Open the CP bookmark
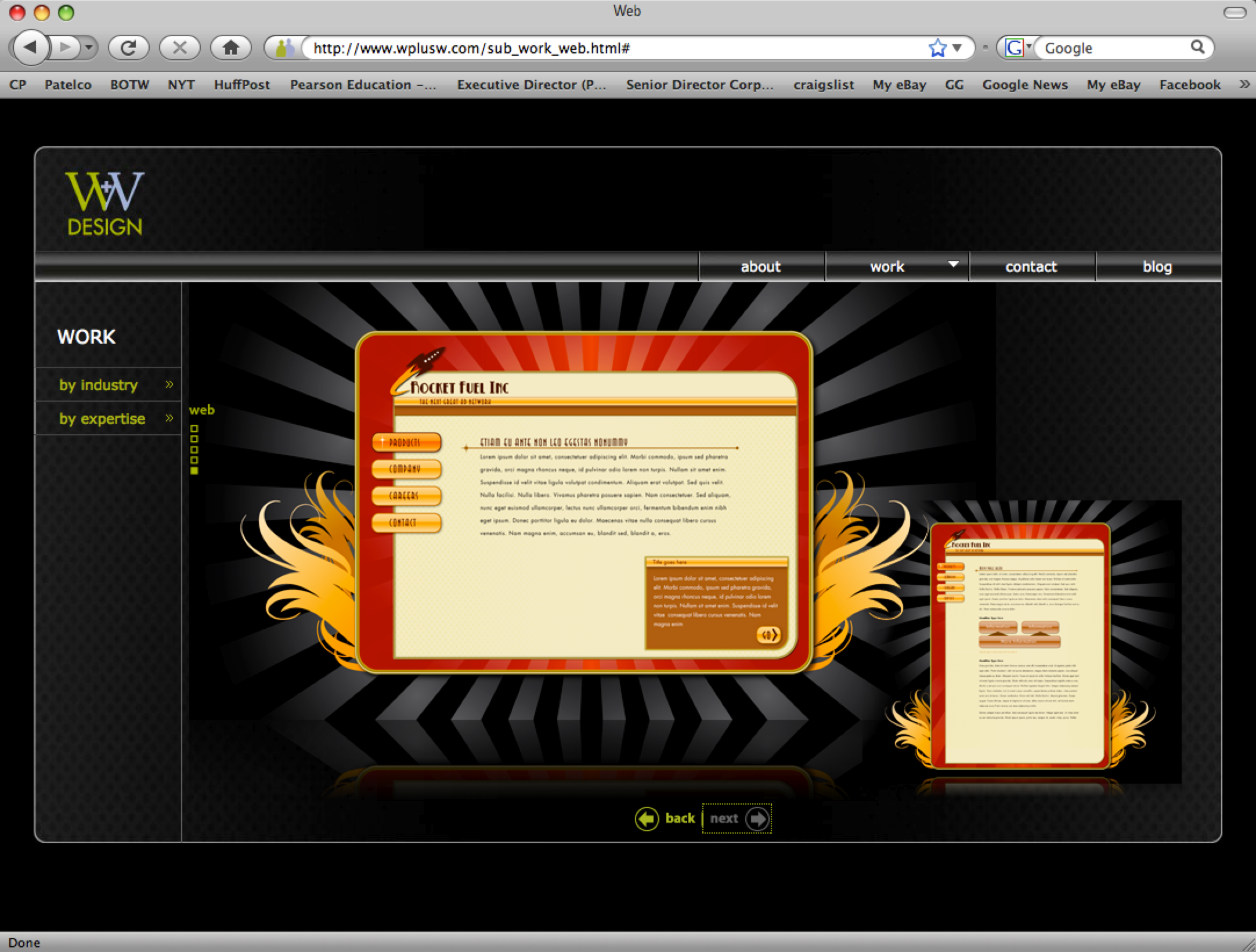Image resolution: width=1256 pixels, height=952 pixels. (18, 85)
